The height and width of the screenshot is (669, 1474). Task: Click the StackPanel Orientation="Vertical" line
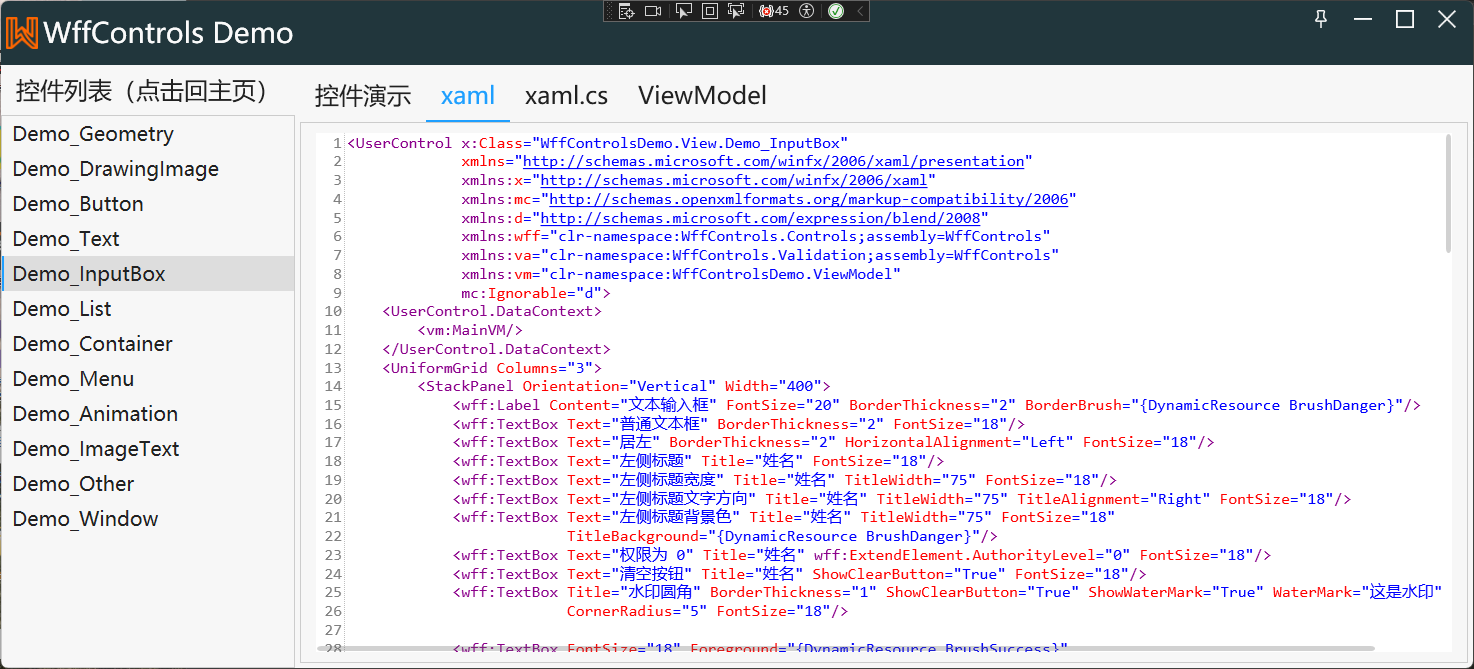click(x=624, y=386)
